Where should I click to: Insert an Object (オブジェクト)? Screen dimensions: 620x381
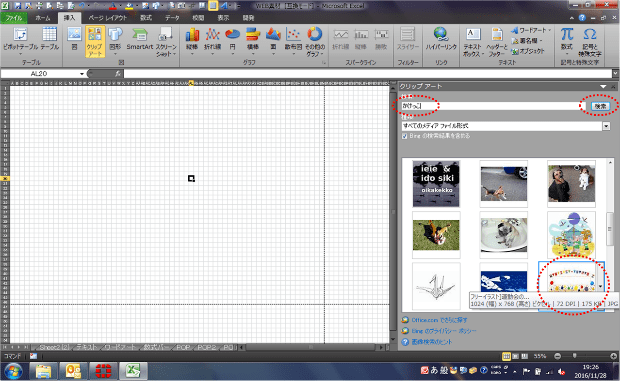(x=528, y=51)
